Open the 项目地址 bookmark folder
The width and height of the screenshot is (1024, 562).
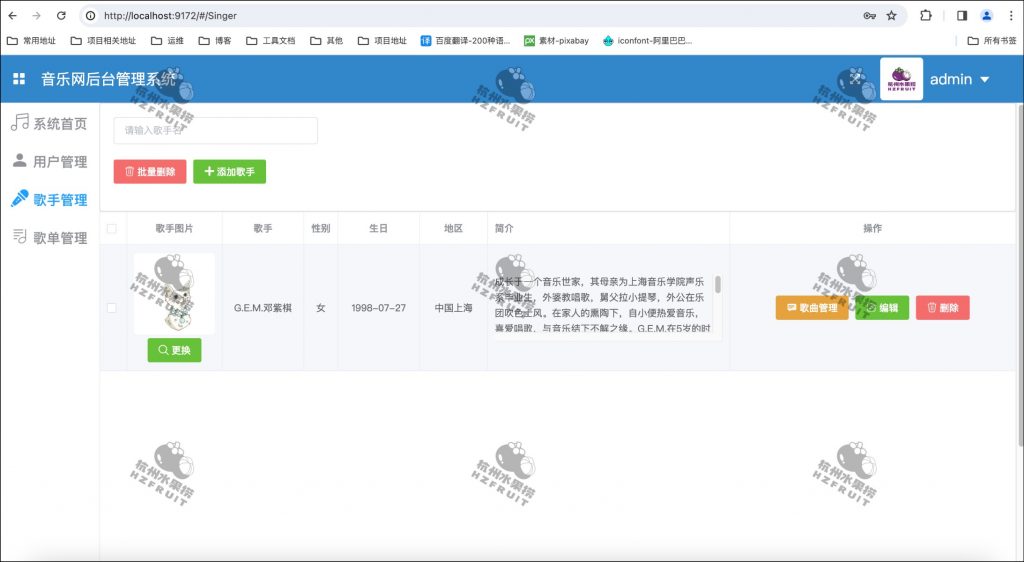point(383,40)
